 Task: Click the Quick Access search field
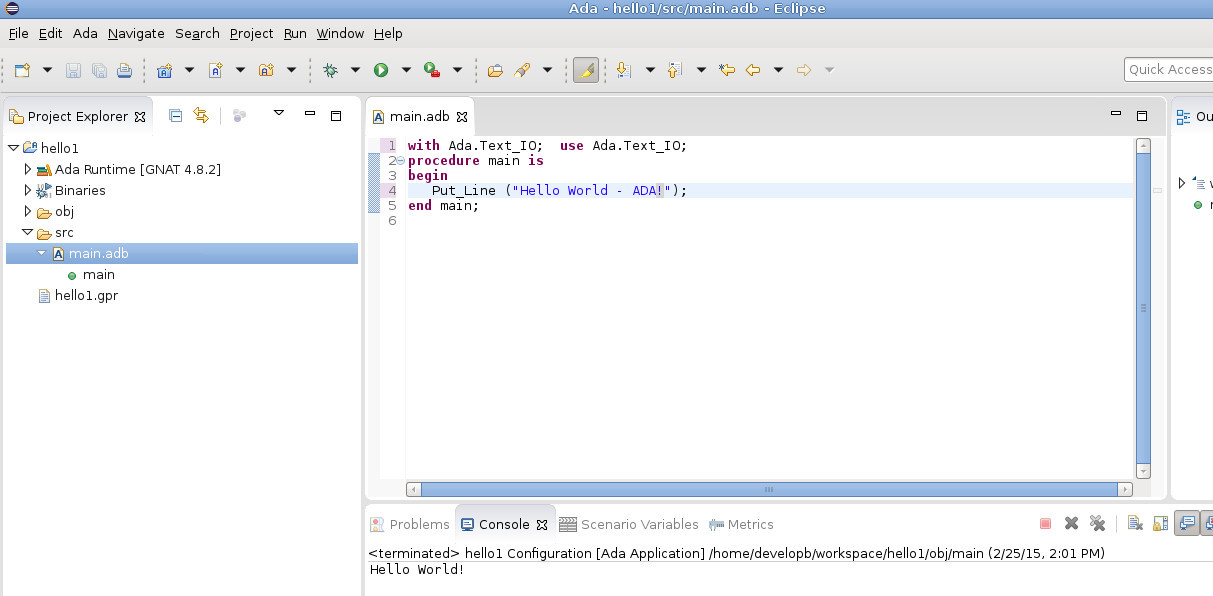pyautogui.click(x=1168, y=69)
